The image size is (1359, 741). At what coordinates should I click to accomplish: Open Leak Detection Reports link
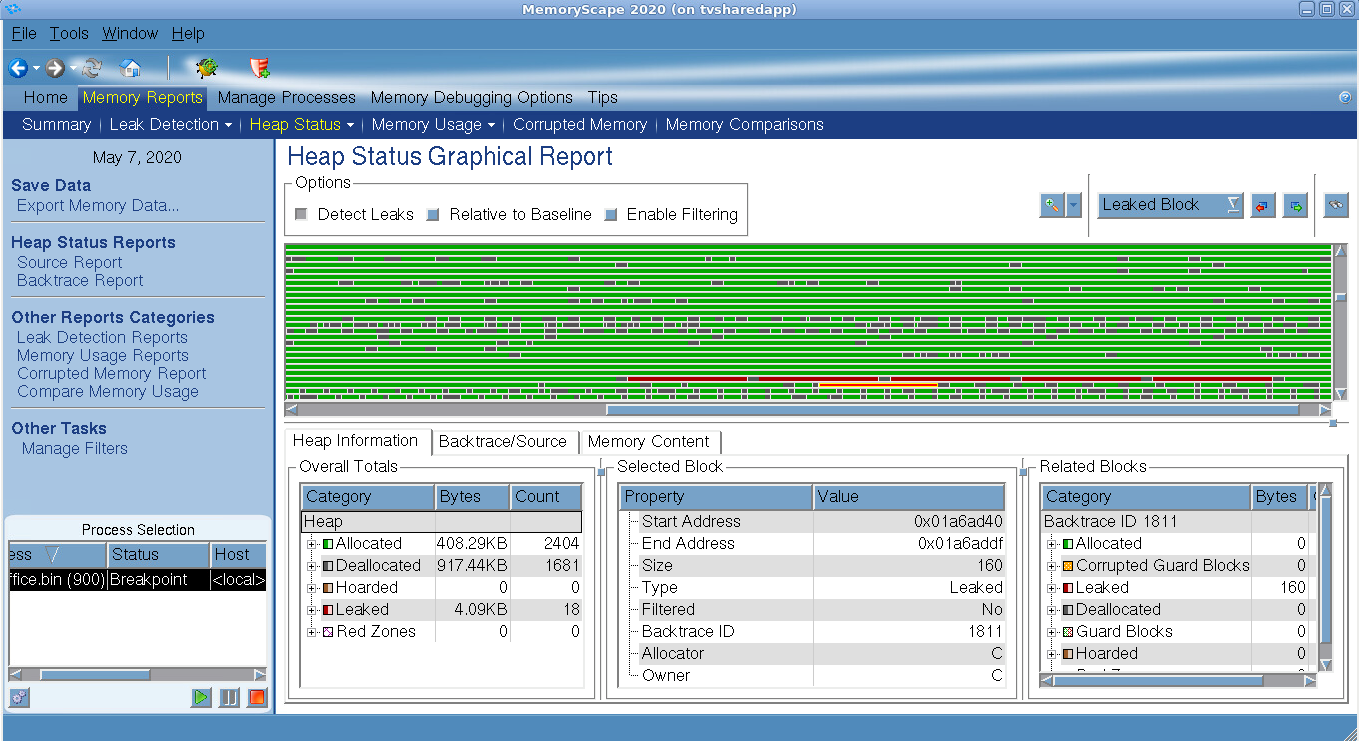(x=102, y=338)
